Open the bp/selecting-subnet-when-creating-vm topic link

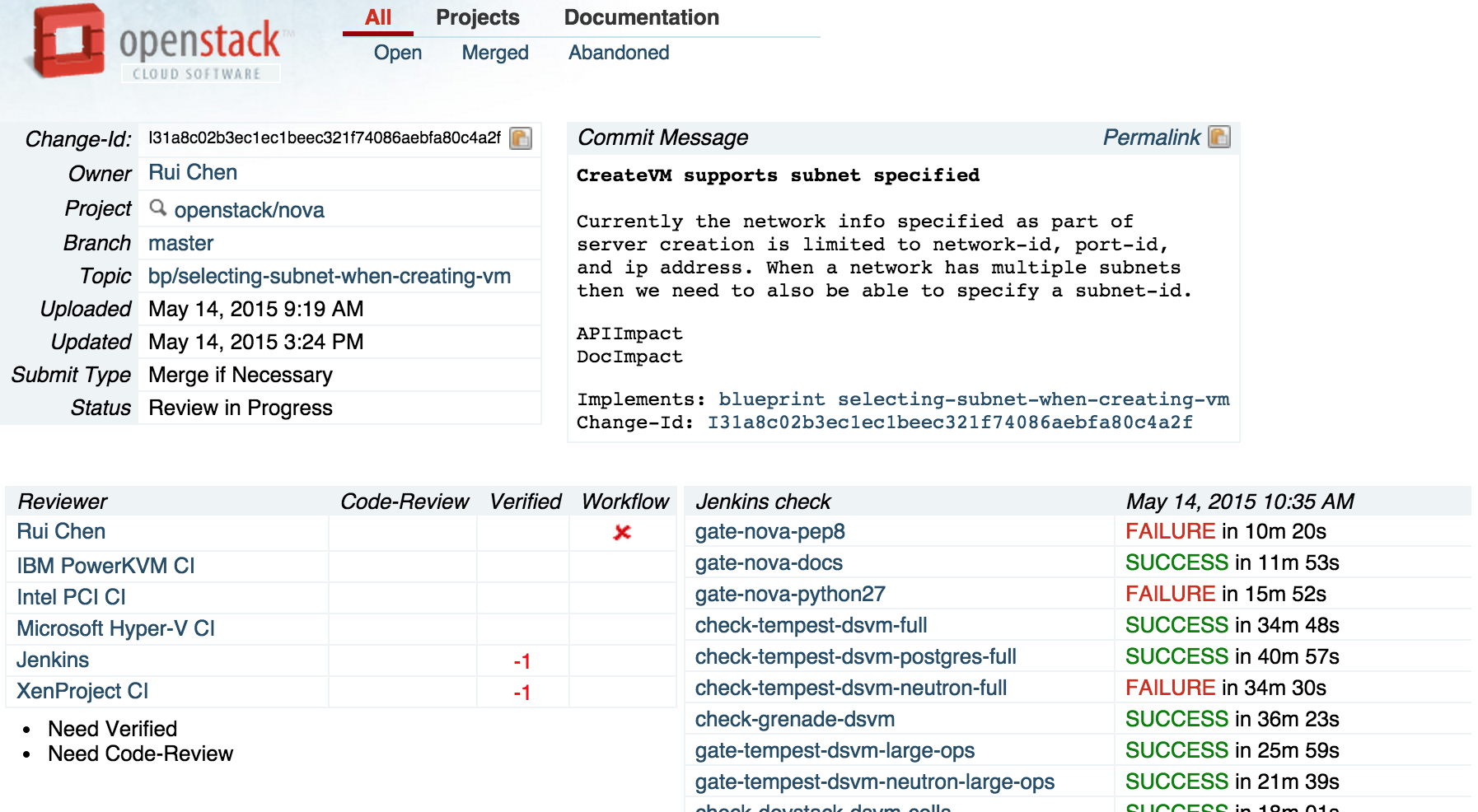pos(329,276)
